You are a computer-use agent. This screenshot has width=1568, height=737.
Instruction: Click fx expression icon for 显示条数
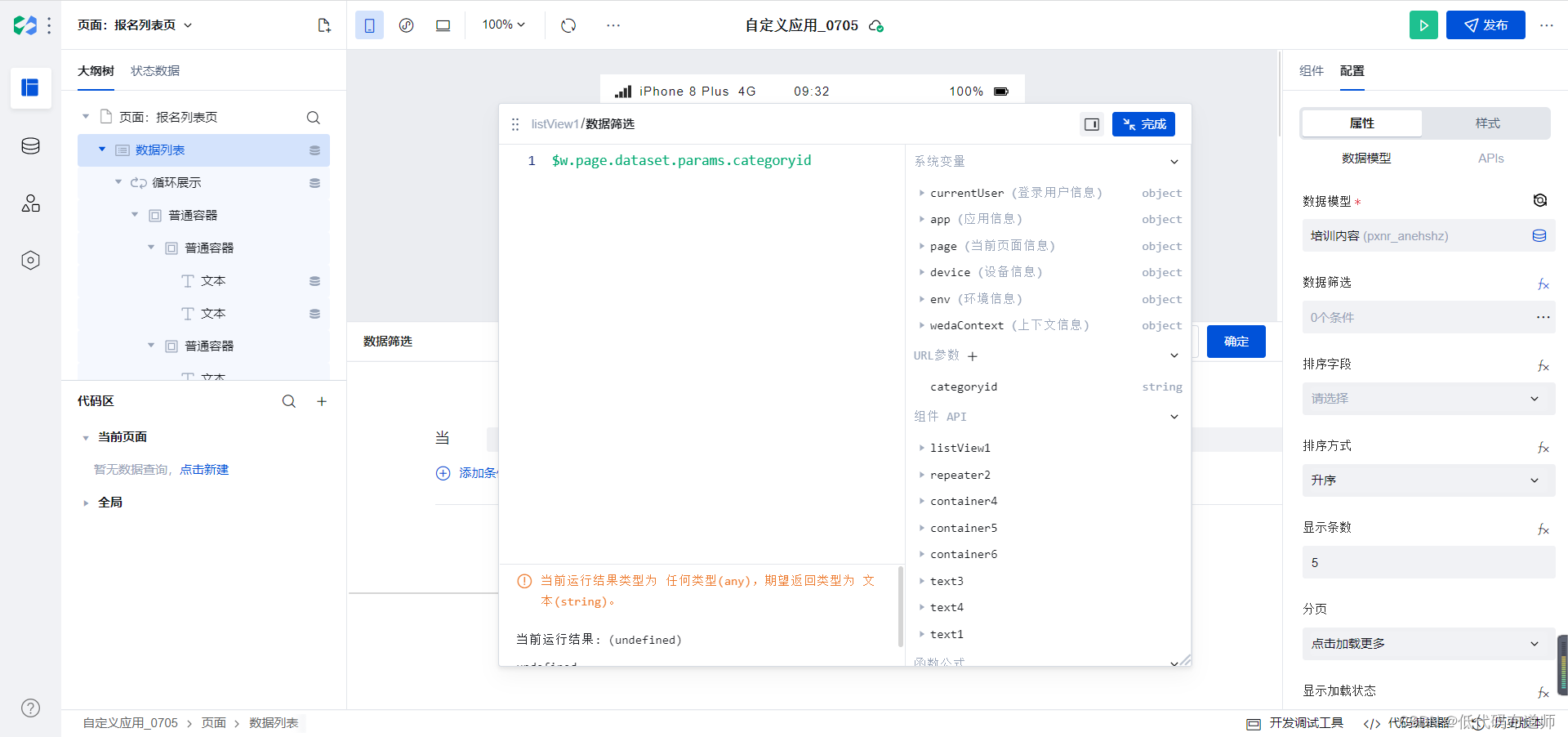tap(1543, 529)
